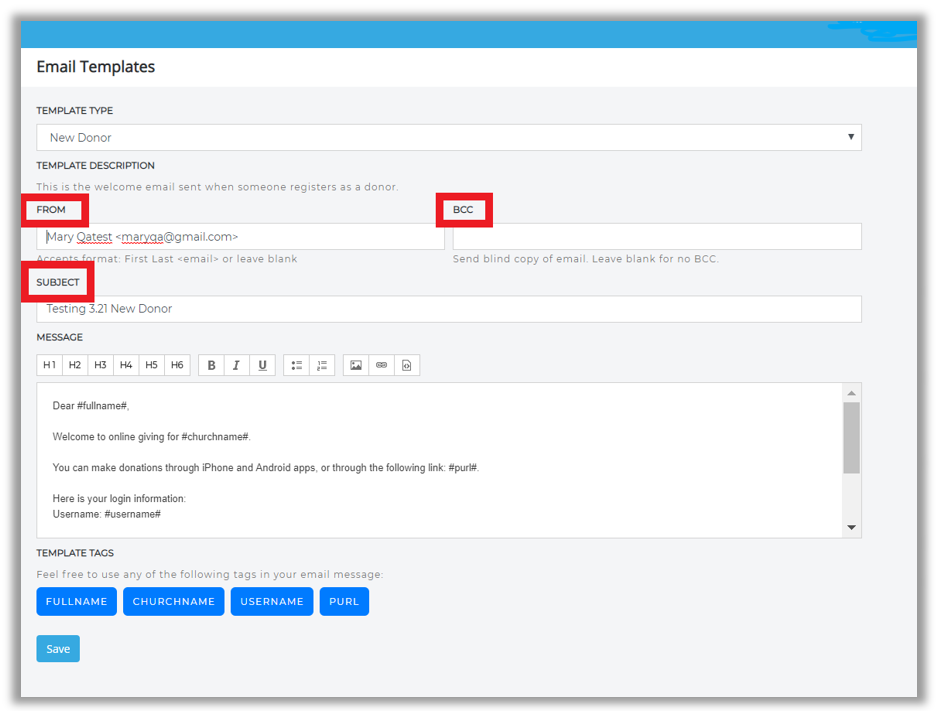The image size is (937, 711).
Task: Click 'Welcome to online giving' line
Action: pos(152,437)
